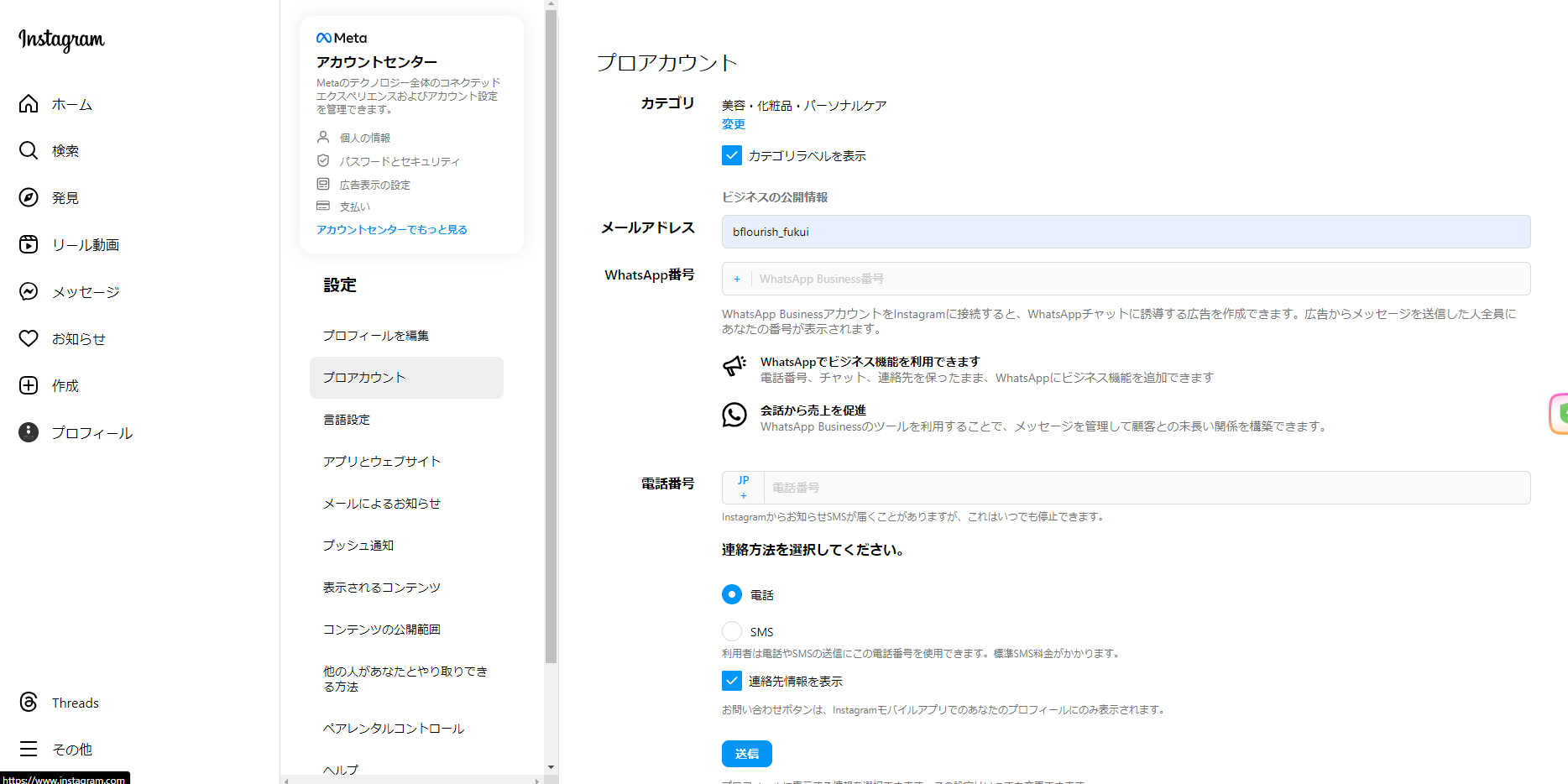This screenshot has height=784, width=1568.
Task: Click the 検索 label in sidebar
Action: pos(65,151)
